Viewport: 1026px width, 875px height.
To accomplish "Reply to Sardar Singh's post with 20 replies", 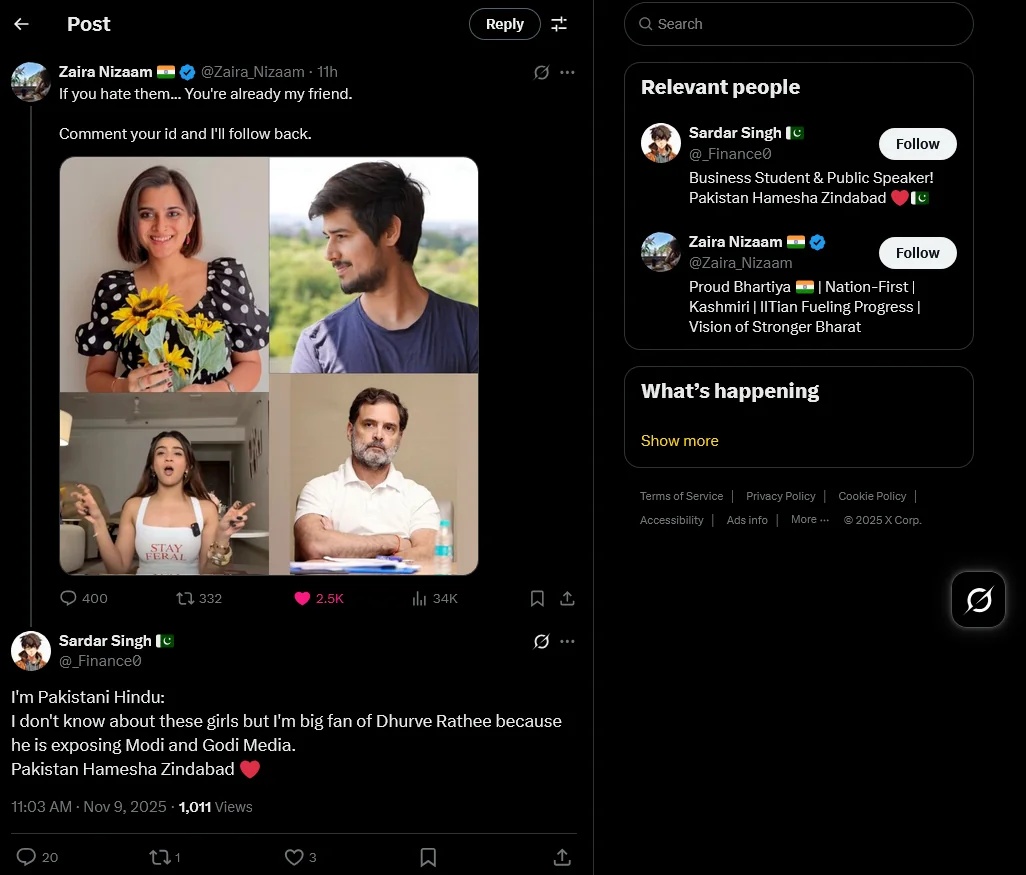I will click(x=37, y=857).
